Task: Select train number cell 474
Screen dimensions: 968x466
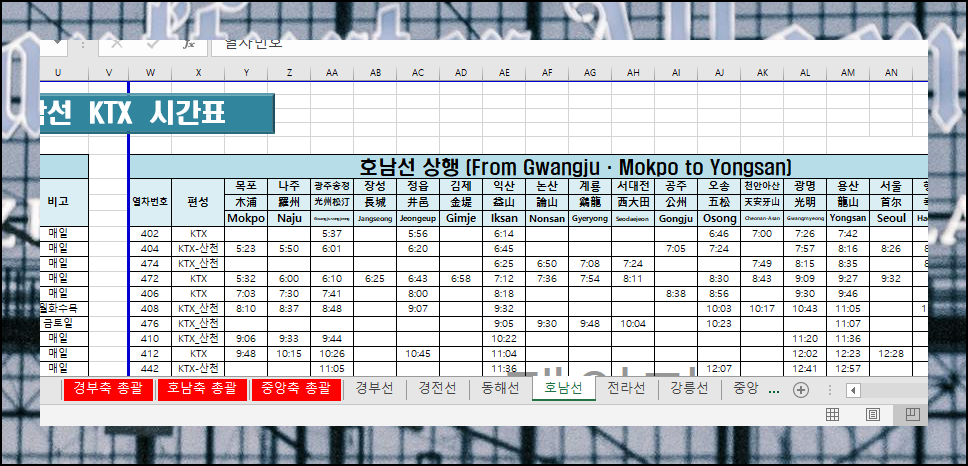Action: (x=150, y=264)
